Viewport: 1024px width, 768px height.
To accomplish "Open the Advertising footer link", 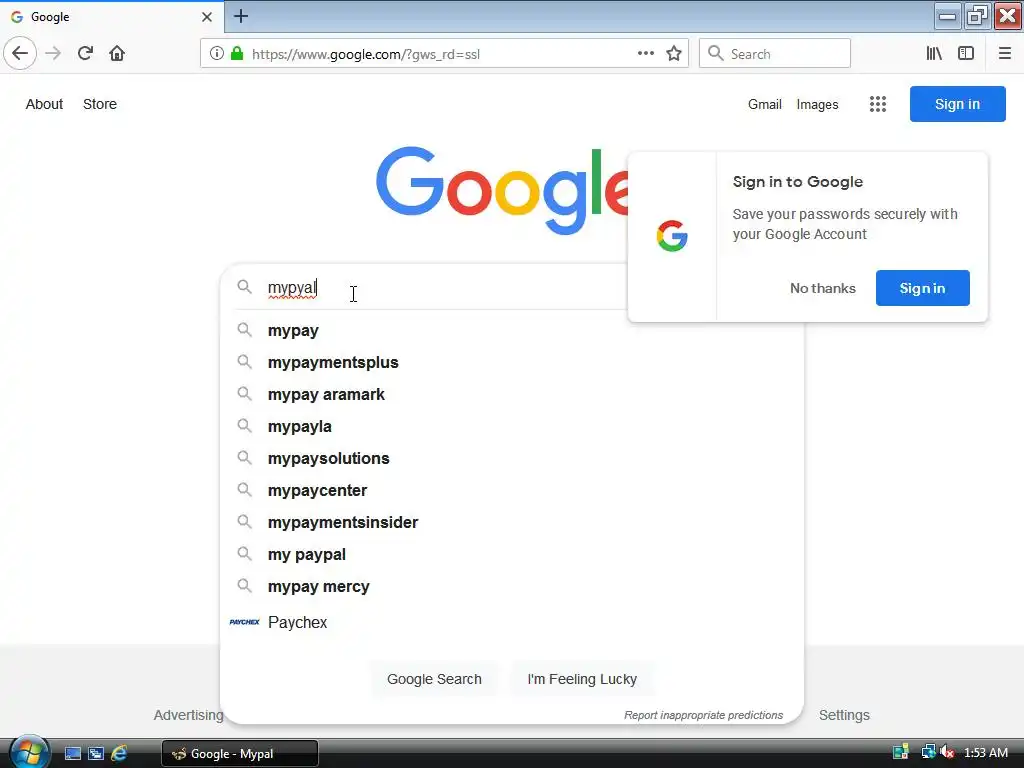I will coord(188,715).
